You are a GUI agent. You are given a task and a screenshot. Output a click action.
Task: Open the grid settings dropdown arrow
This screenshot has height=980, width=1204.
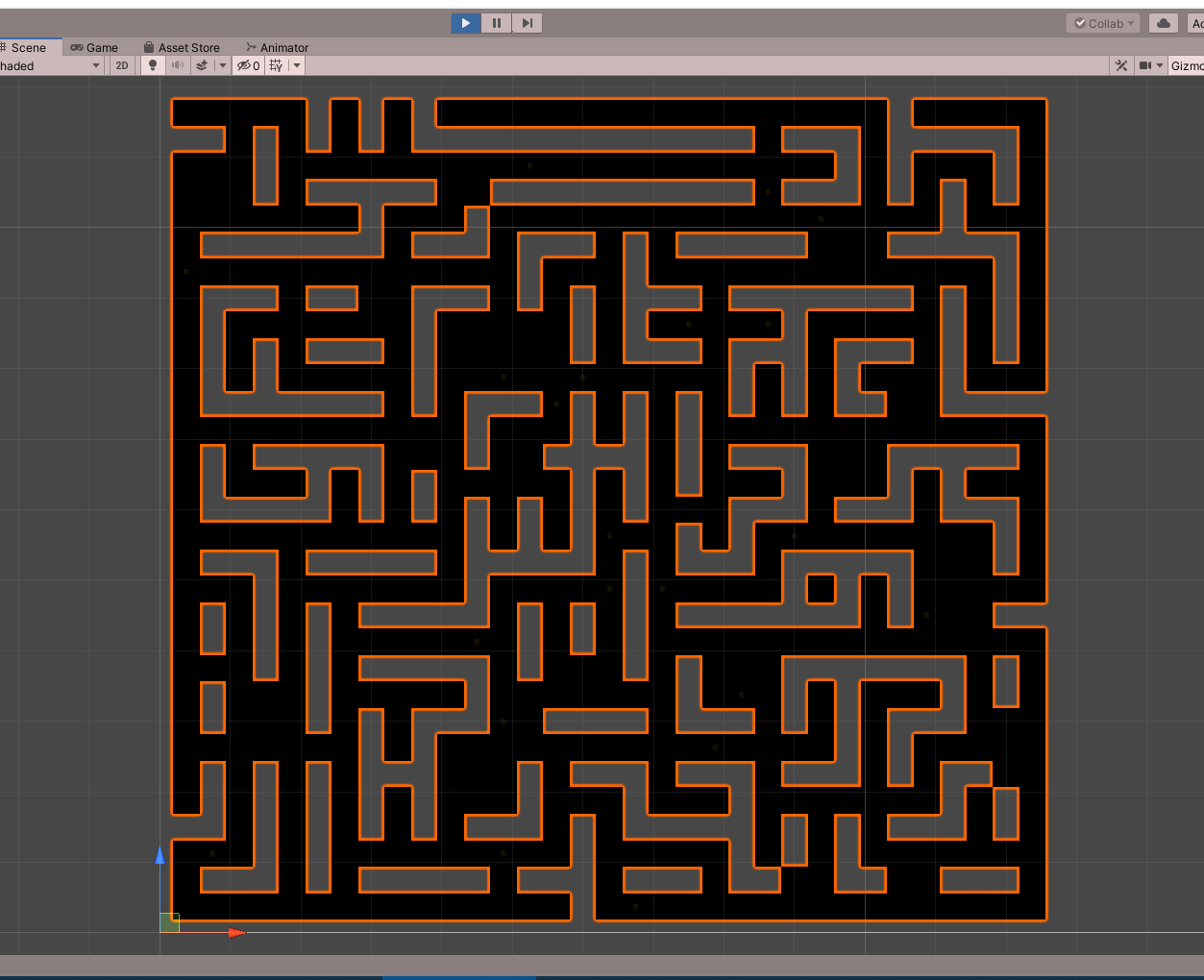tap(297, 65)
